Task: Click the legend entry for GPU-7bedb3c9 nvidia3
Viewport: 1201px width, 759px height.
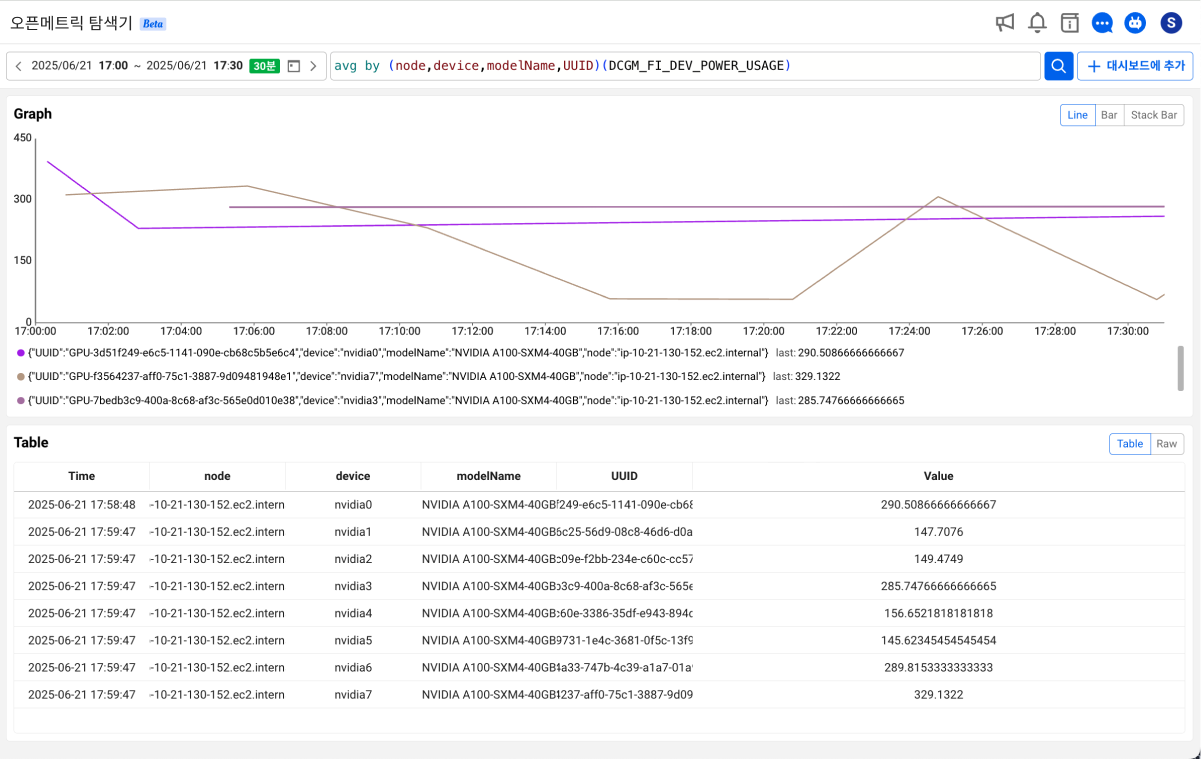Action: (398, 401)
